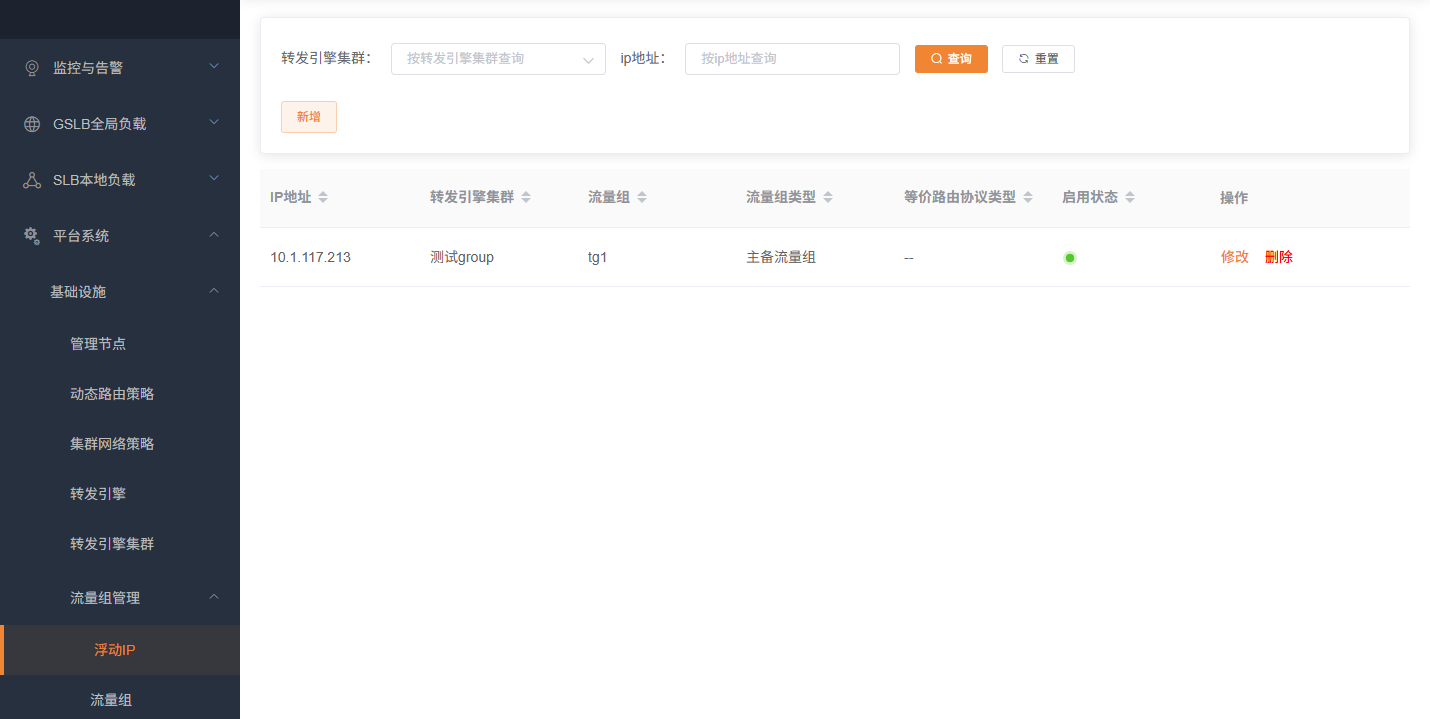1430x719 pixels.
Task: Click green 启用状态 indicator for 10.1.117.213
Action: tap(1069, 258)
